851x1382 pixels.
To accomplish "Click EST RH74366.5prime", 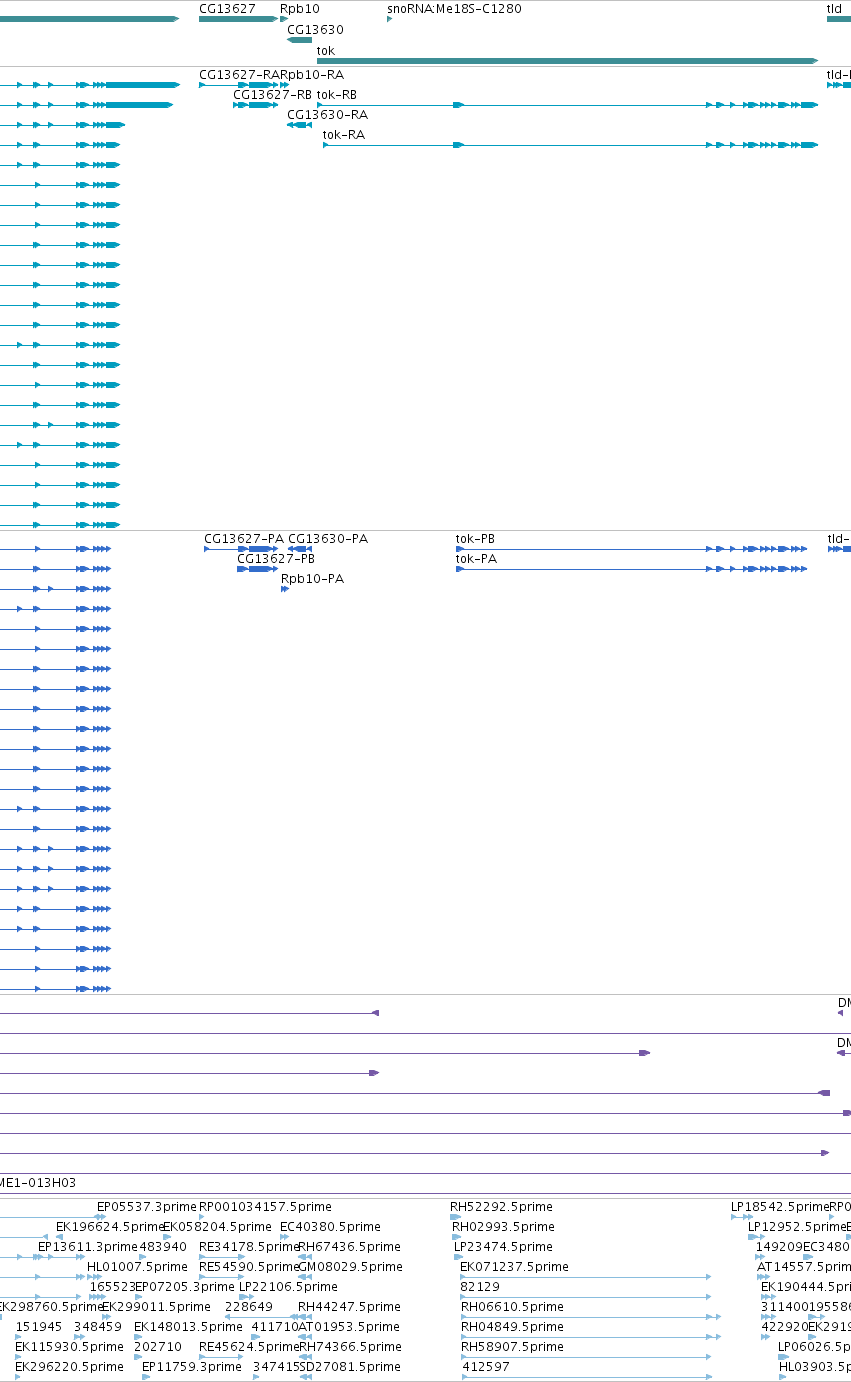I will point(350,1347).
